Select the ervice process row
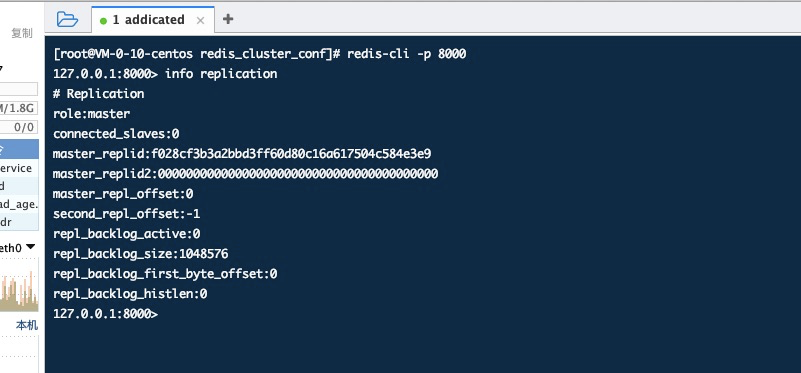 [19, 168]
